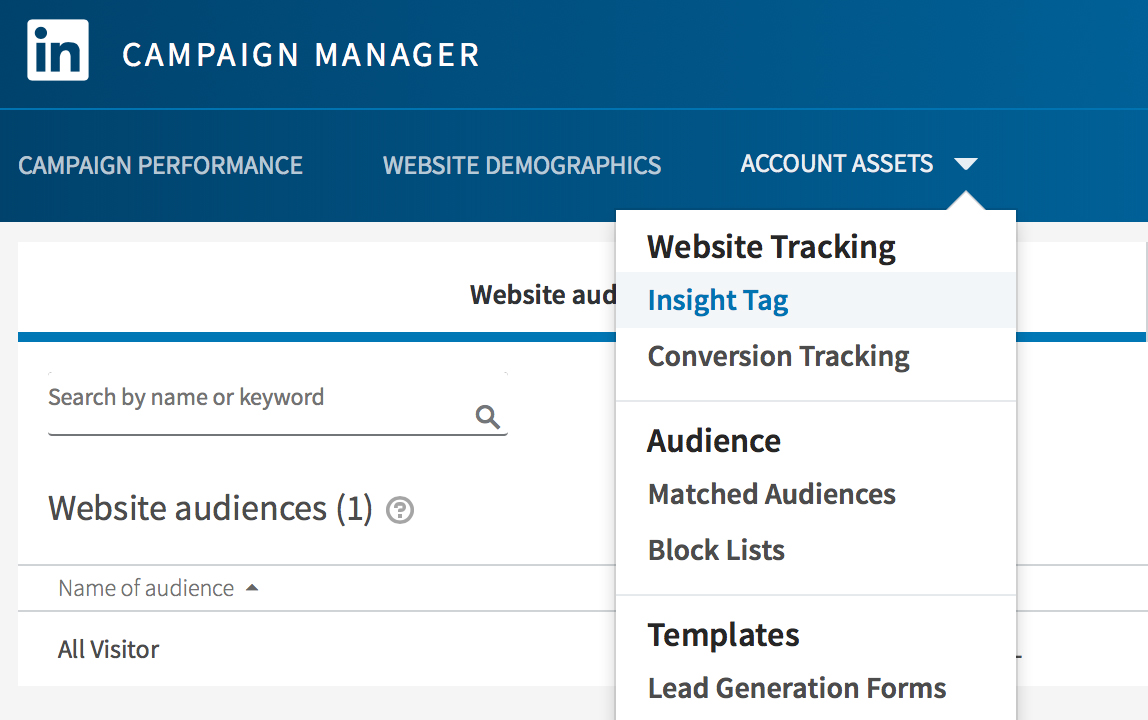Screen dimensions: 1148x720
Task: Toggle the Name of audience sort arrow
Action: click(x=252, y=587)
